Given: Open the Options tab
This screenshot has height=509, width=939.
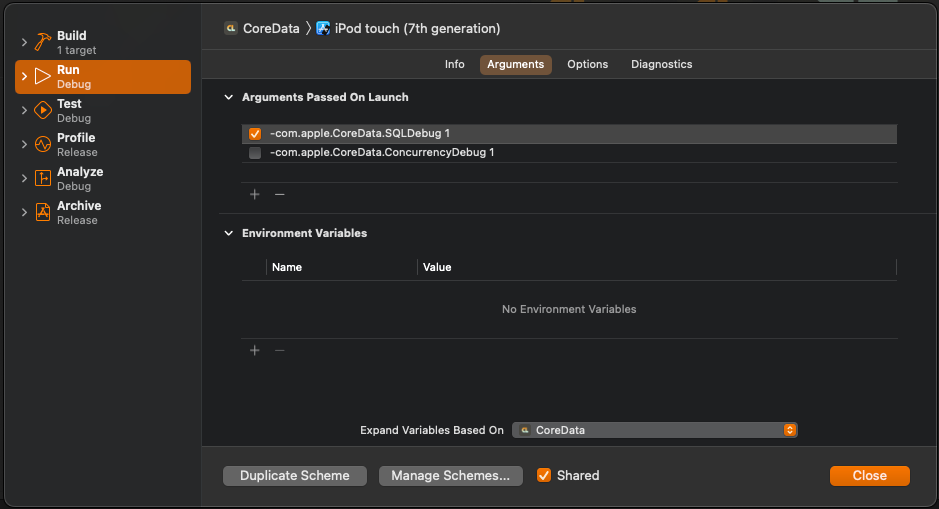Looking at the screenshot, I should click(587, 64).
